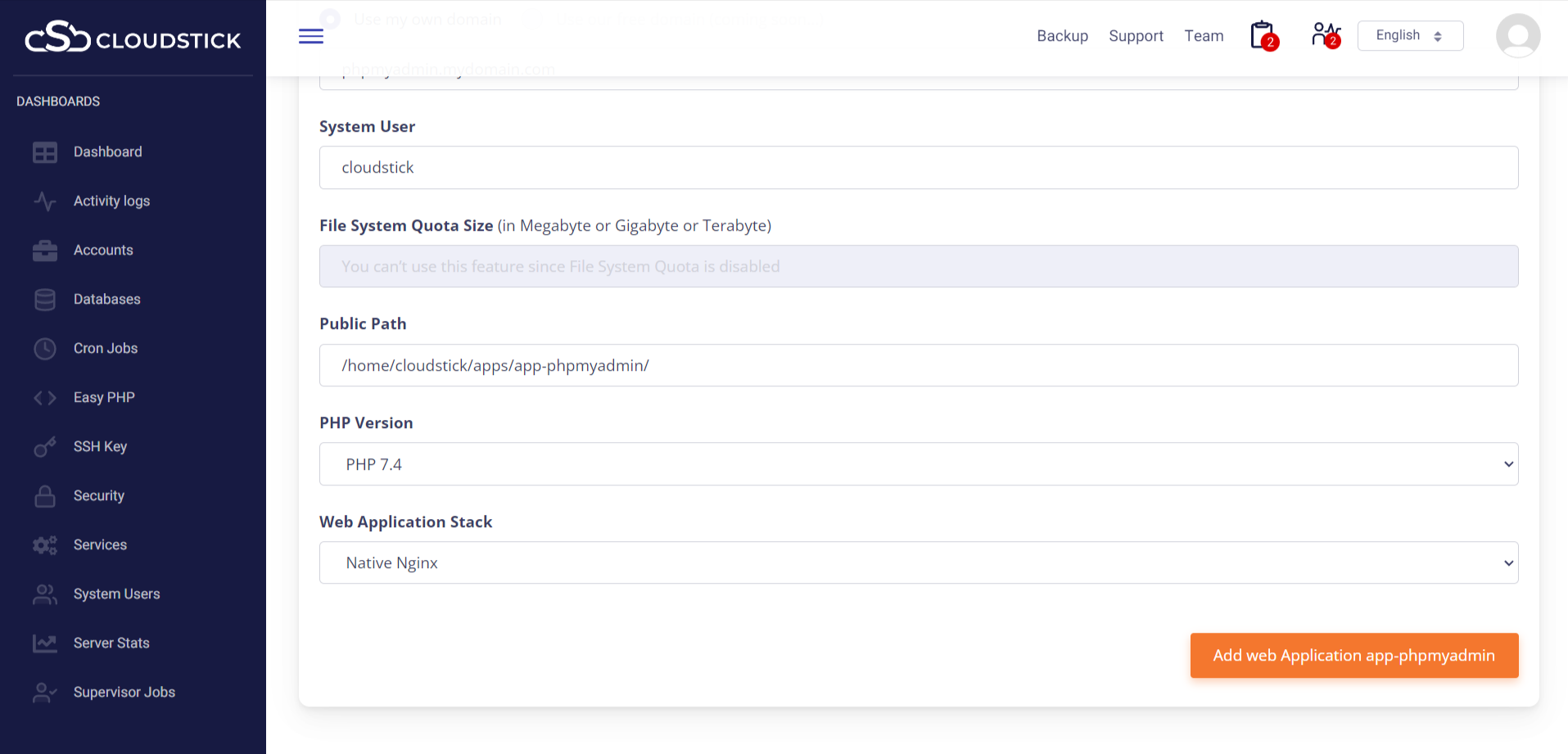The height and width of the screenshot is (754, 1568).
Task: Toggle the hamburger sidebar menu icon
Action: [311, 36]
